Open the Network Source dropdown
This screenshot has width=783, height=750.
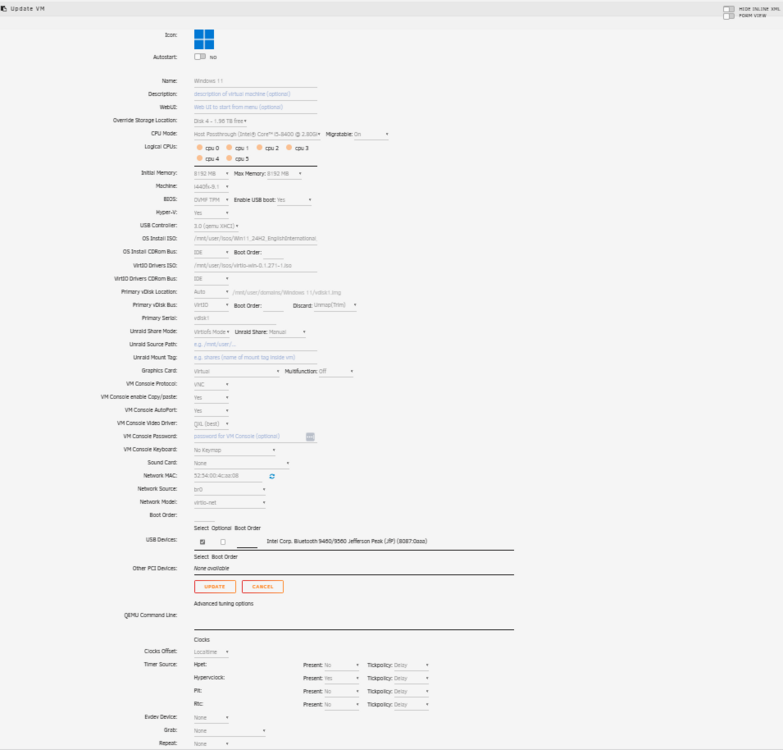[230, 490]
